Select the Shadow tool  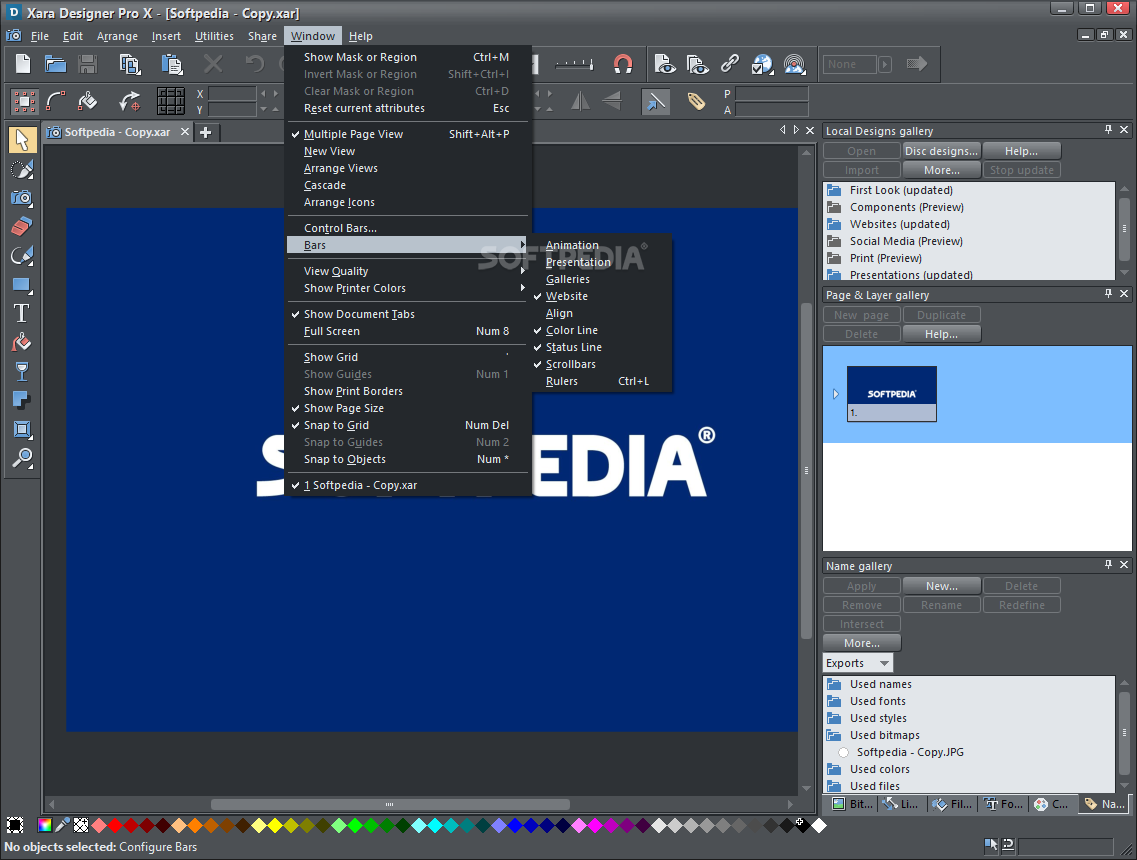[x=22, y=400]
